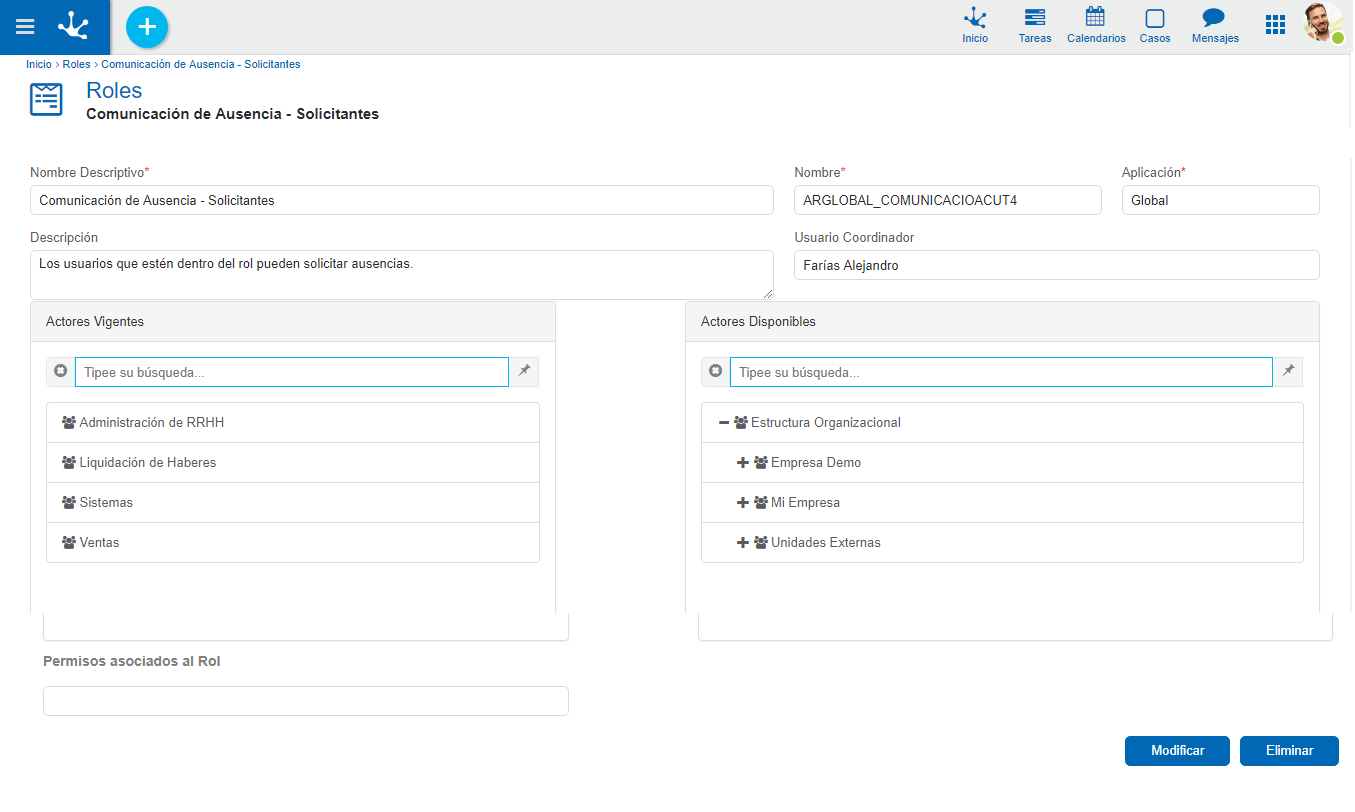
Task: Click the Eliminar button
Action: click(x=1289, y=751)
